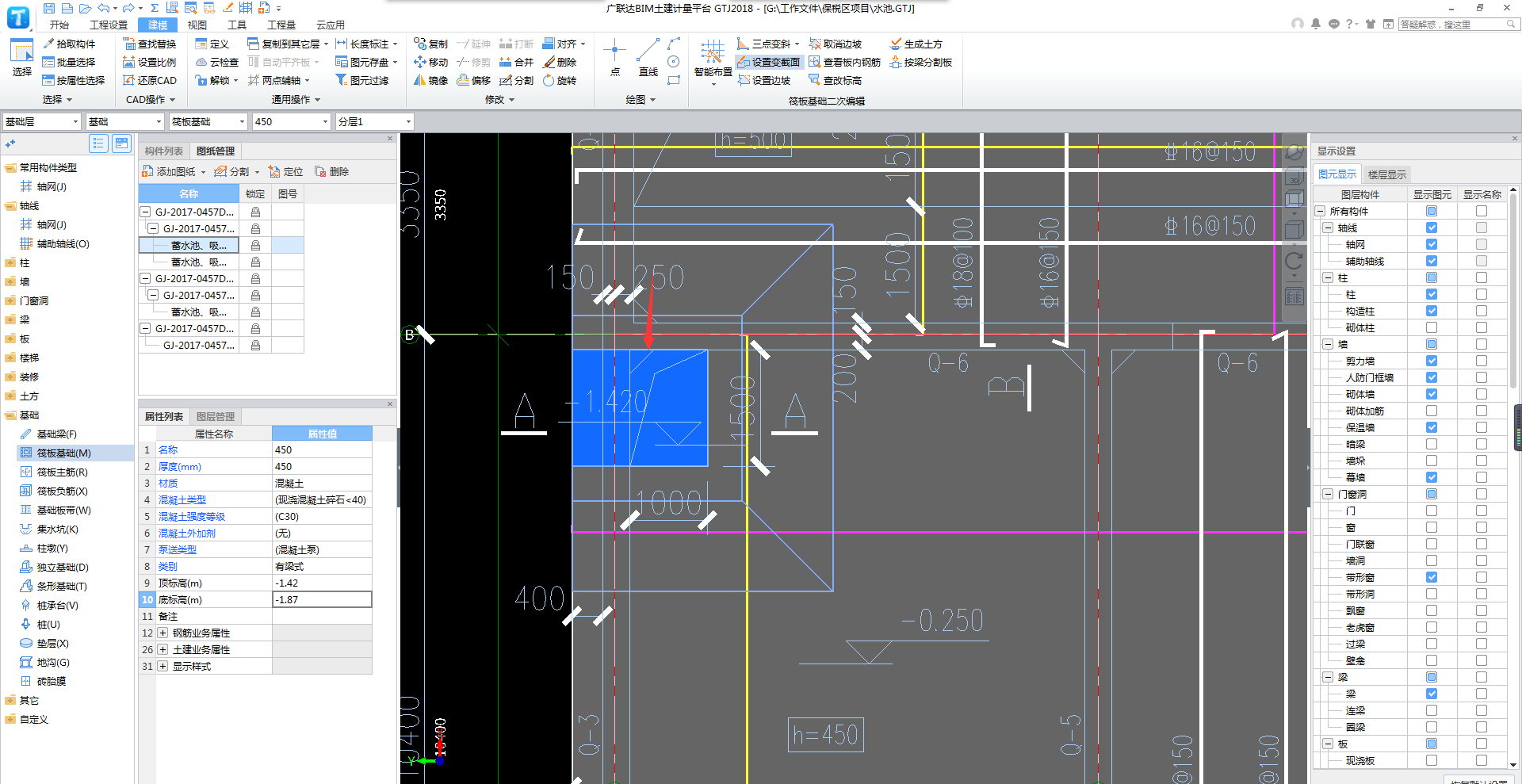Click the 底标高 value field -1.87

coord(322,599)
